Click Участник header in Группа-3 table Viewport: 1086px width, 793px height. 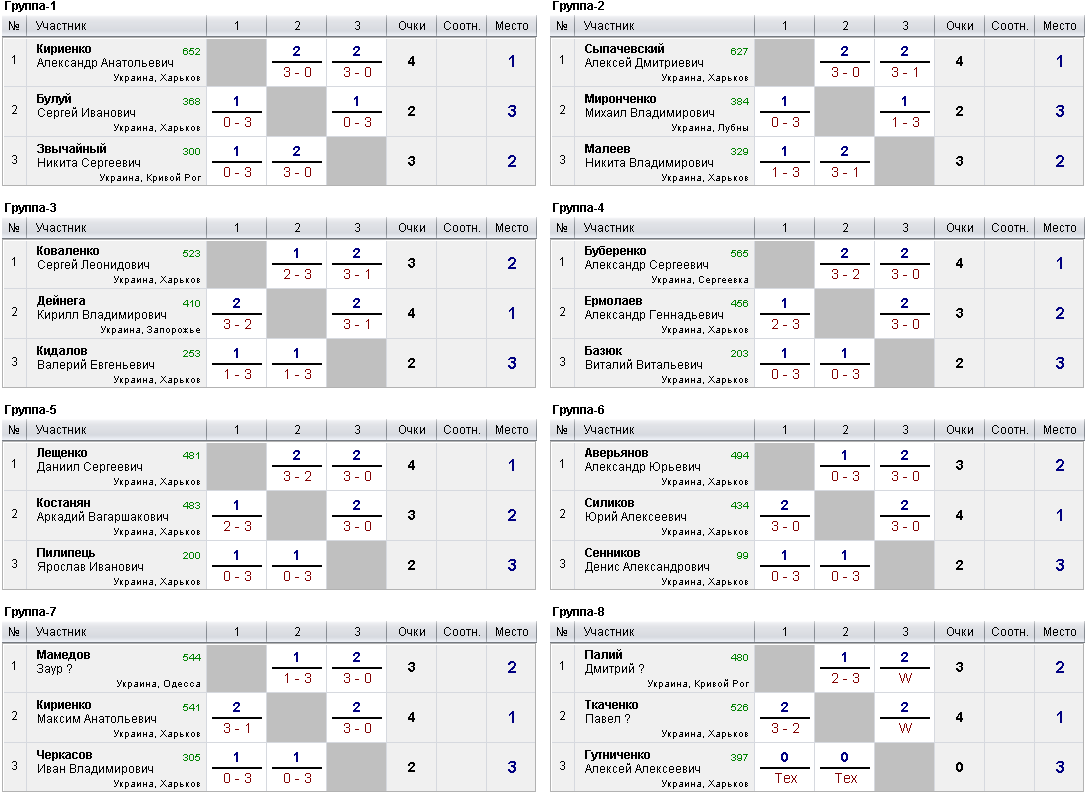click(x=61, y=228)
